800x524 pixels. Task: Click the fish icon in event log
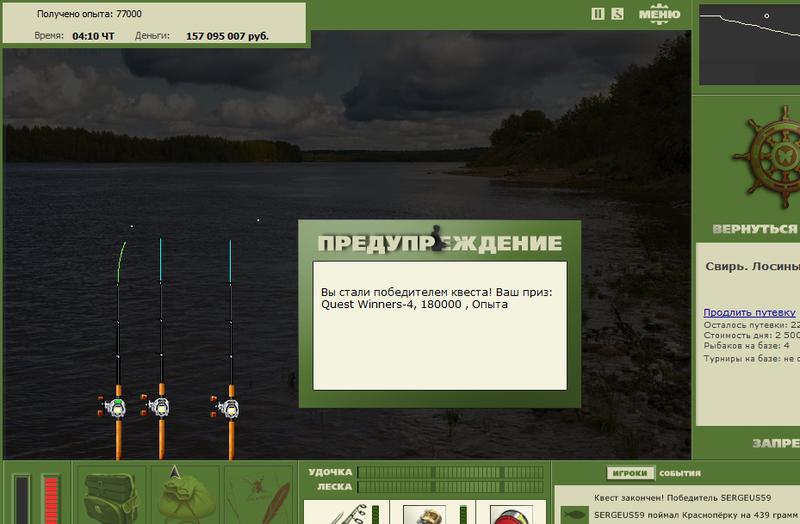pos(573,514)
